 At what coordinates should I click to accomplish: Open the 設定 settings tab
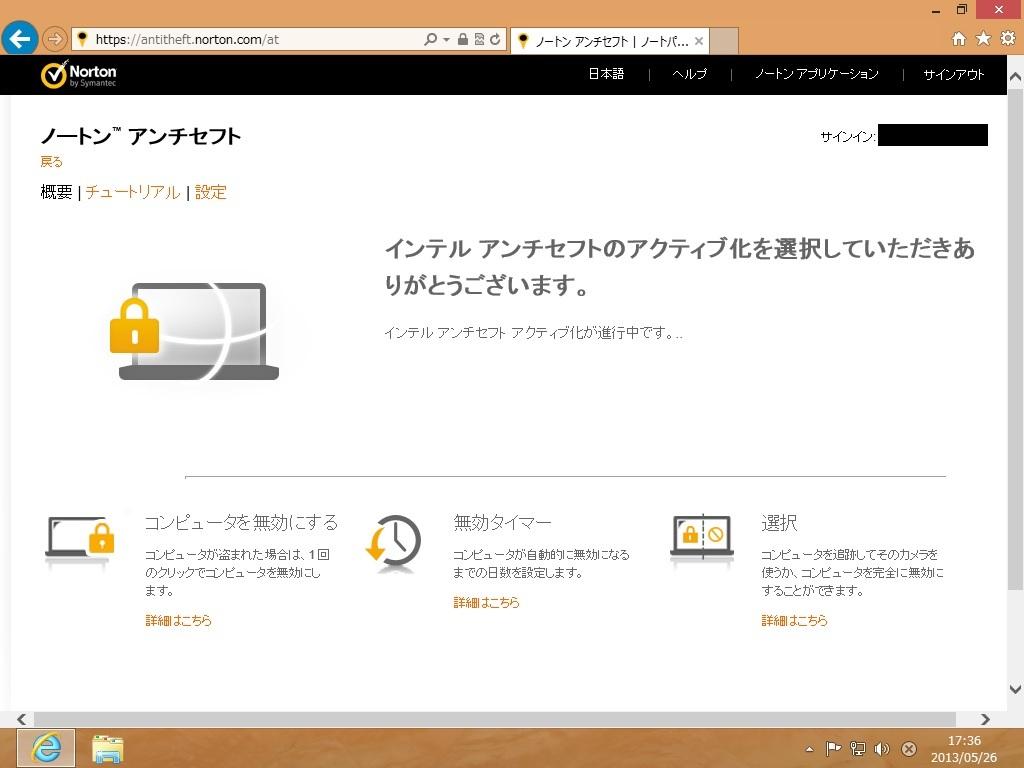[211, 192]
